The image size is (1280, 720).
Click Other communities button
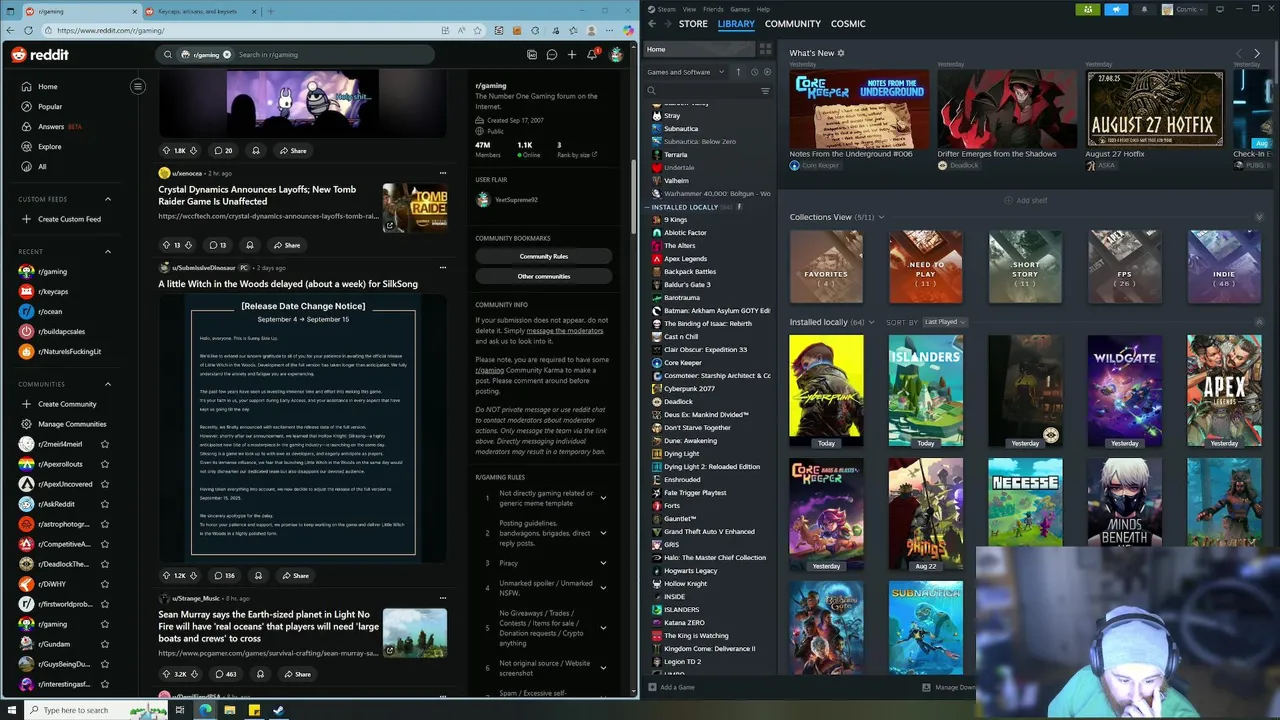[544, 276]
